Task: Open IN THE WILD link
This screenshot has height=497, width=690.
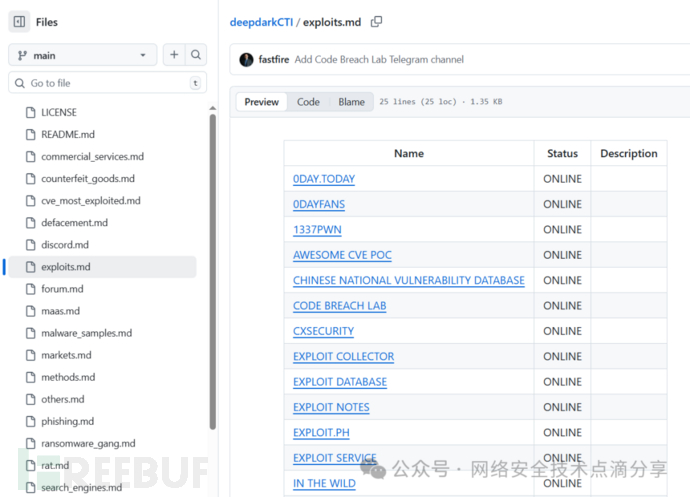Action: [x=324, y=483]
